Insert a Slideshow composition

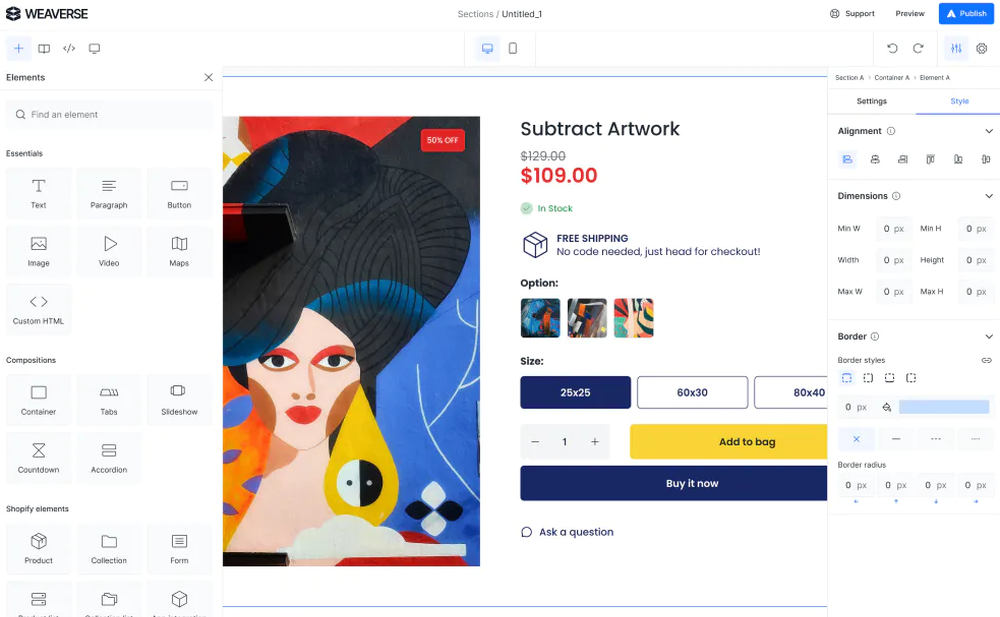(179, 400)
